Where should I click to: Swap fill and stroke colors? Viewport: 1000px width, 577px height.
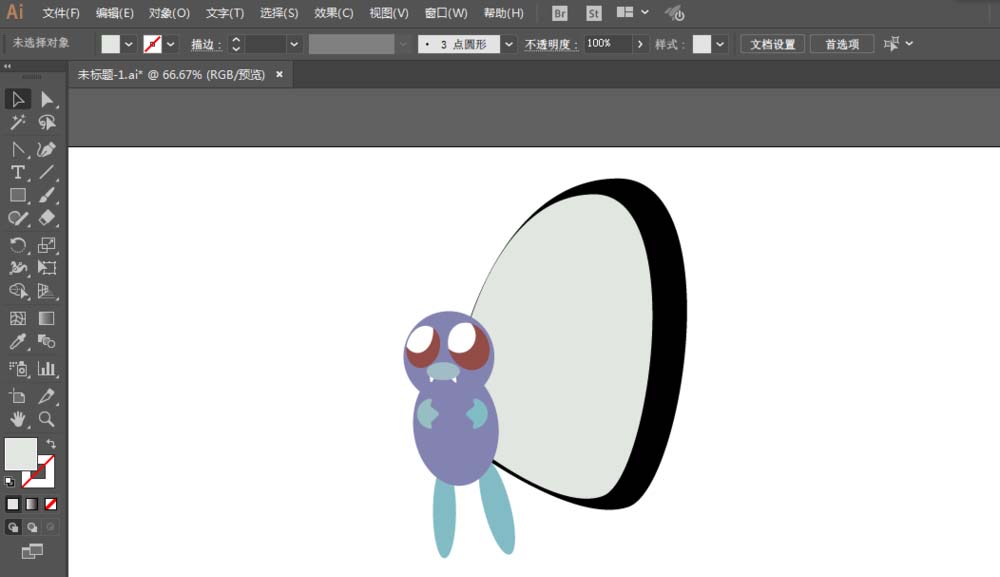pos(51,444)
